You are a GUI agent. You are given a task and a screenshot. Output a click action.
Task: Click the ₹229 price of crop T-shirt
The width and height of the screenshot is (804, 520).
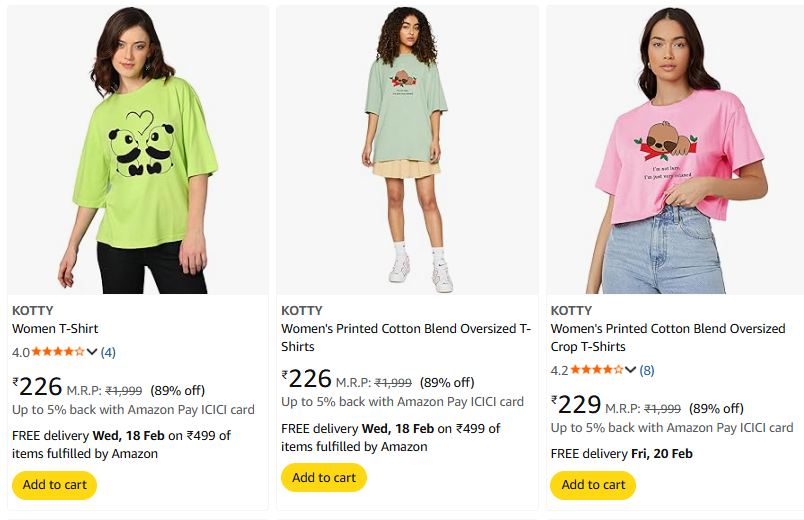(x=577, y=405)
